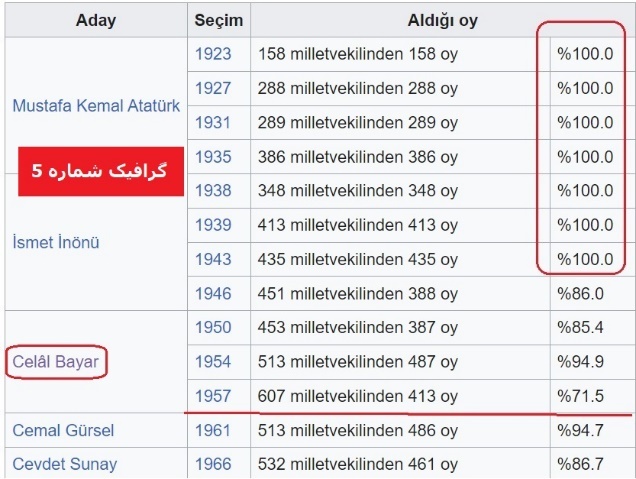Select the 1938 election link
This screenshot has height=479, width=636.
[213, 191]
